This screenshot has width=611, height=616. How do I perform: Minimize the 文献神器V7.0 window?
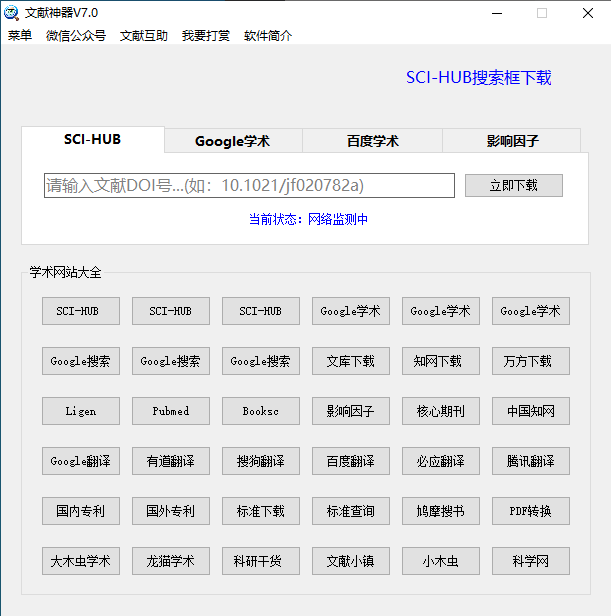tap(497, 13)
